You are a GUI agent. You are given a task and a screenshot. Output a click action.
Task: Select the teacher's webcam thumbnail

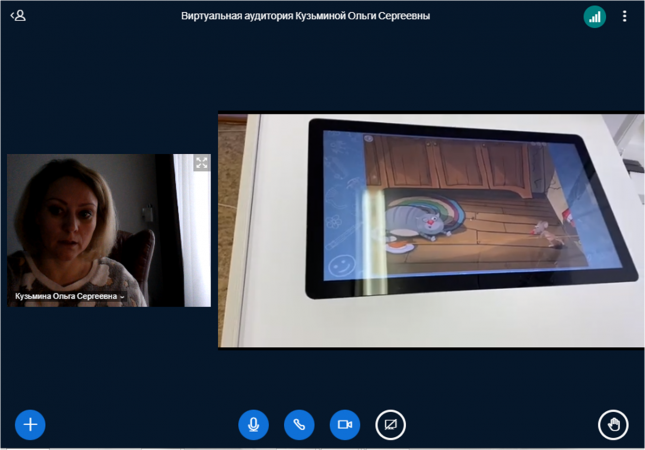click(109, 230)
